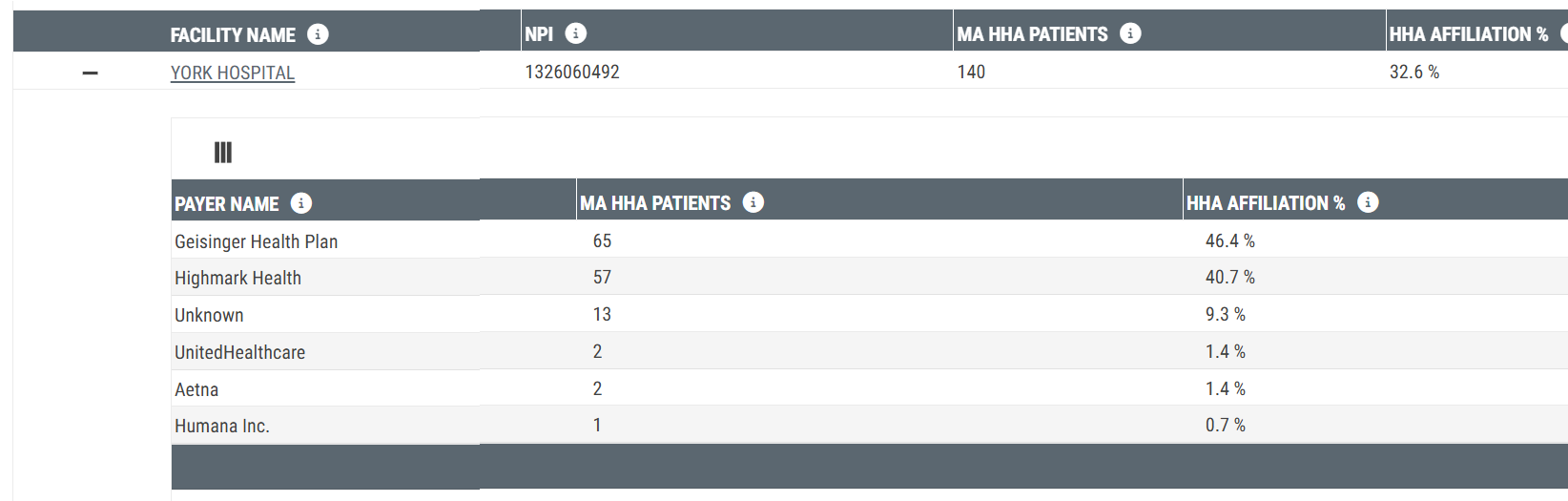Select the Aetna payer row
1568x501 pixels.
(869, 388)
